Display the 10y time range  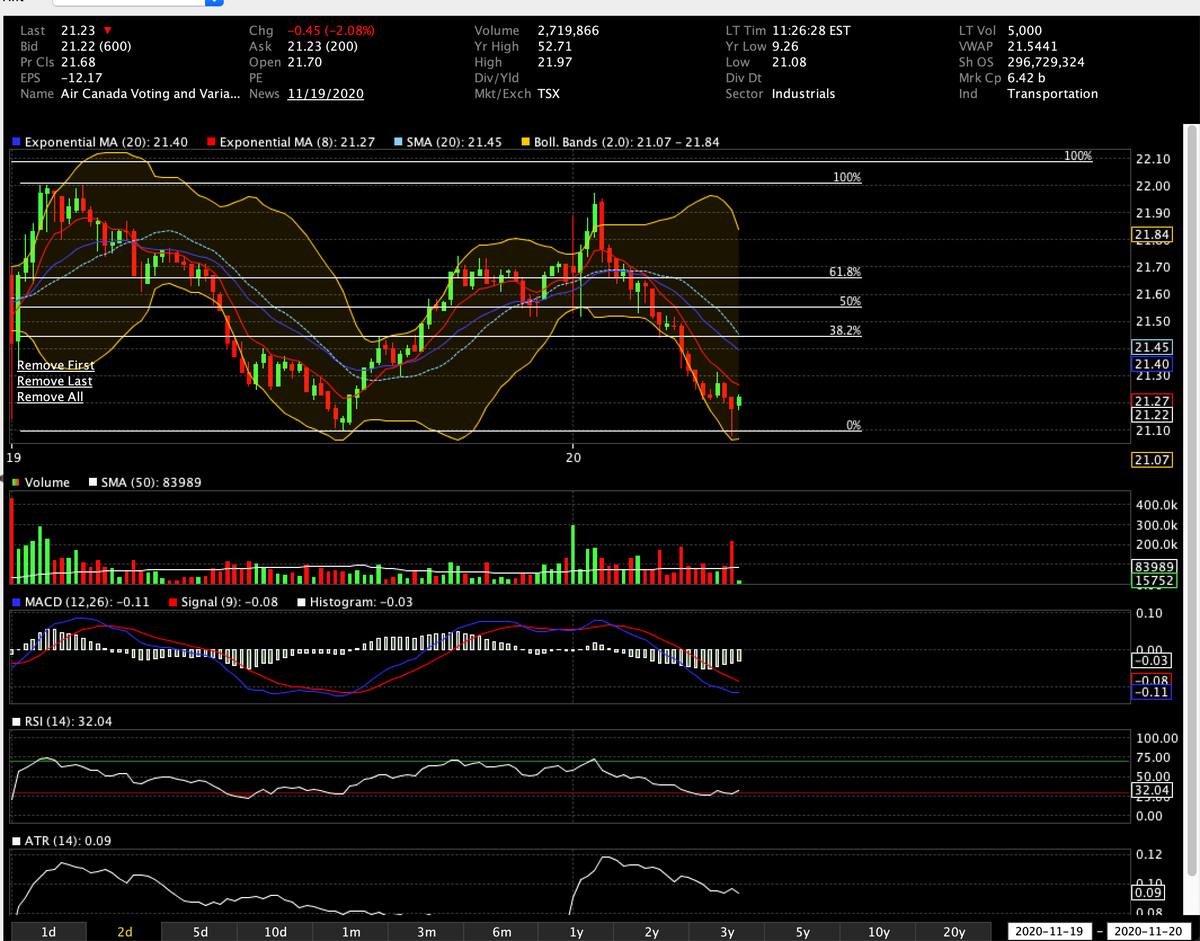click(x=878, y=932)
